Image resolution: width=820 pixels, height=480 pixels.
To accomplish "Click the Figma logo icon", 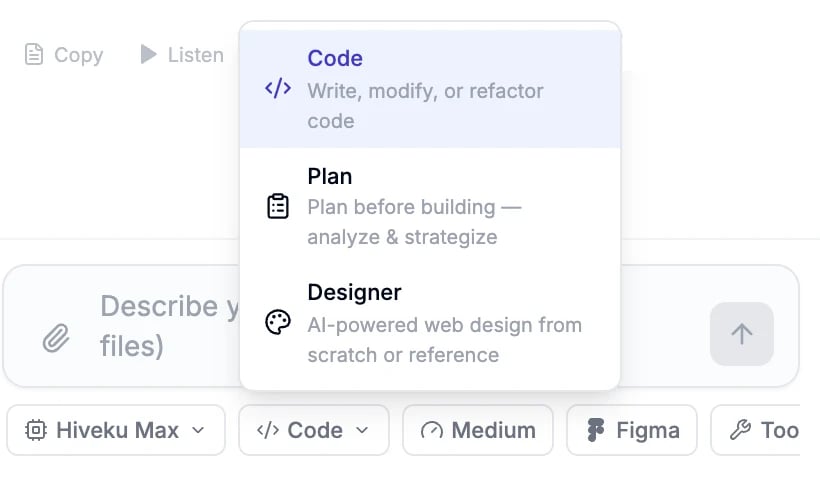I will pyautogui.click(x=596, y=430).
